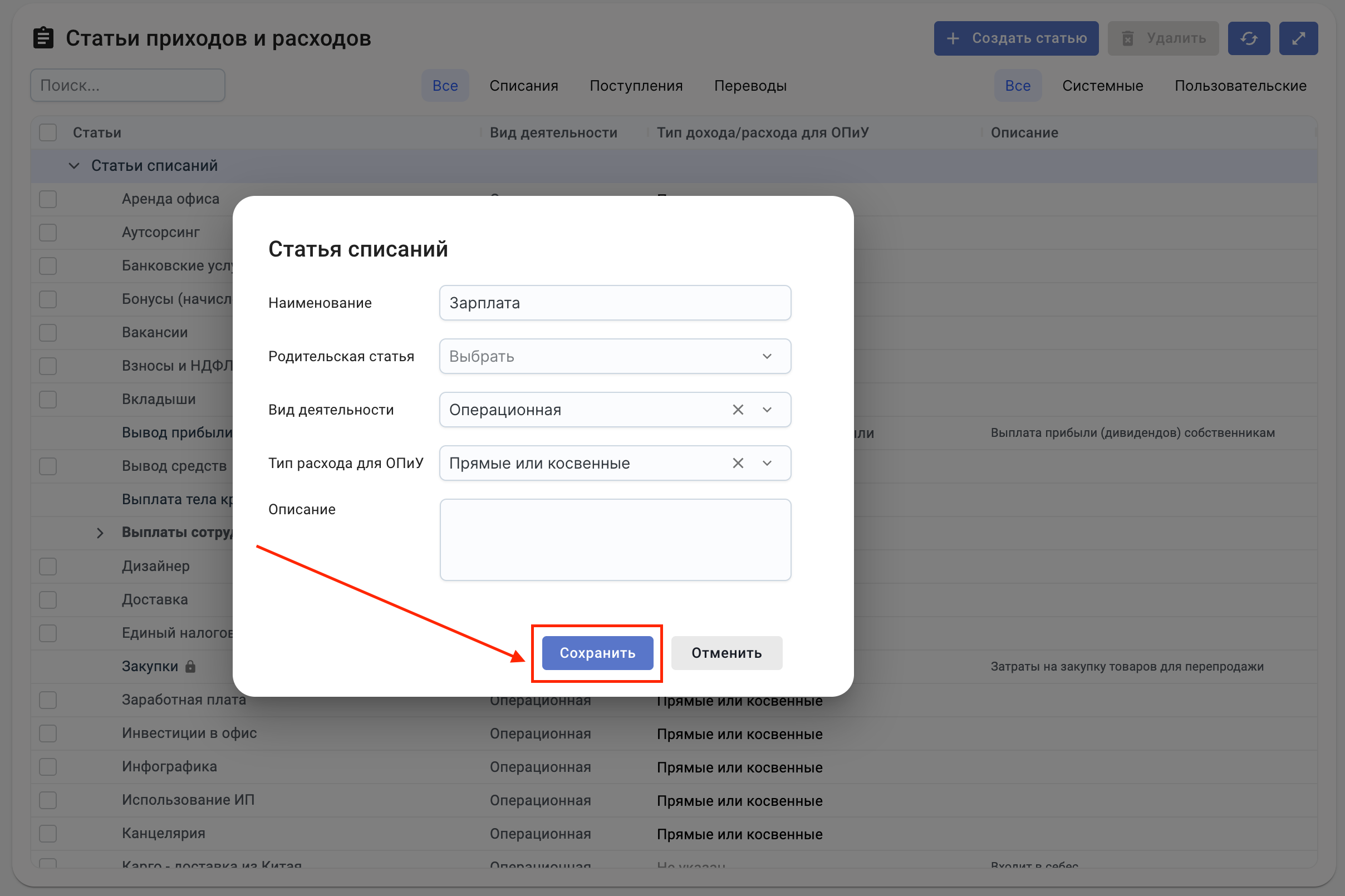Image resolution: width=1345 pixels, height=896 pixels.
Task: Check the Канцелярия row checkbox
Action: click(48, 833)
